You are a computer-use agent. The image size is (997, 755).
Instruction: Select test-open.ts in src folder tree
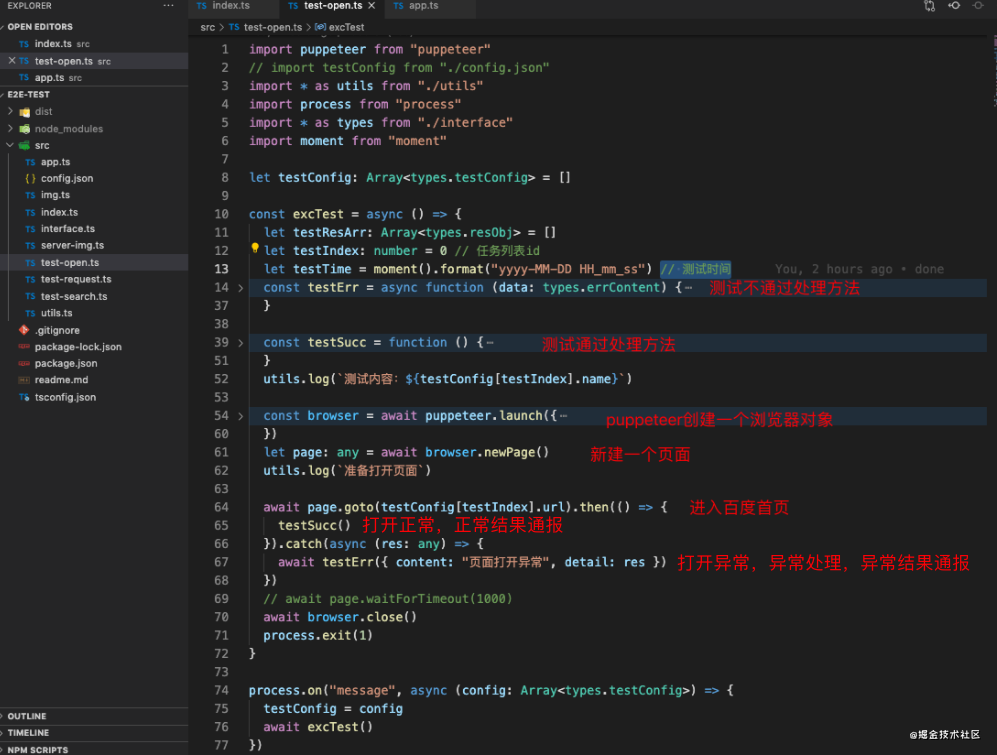(x=70, y=263)
